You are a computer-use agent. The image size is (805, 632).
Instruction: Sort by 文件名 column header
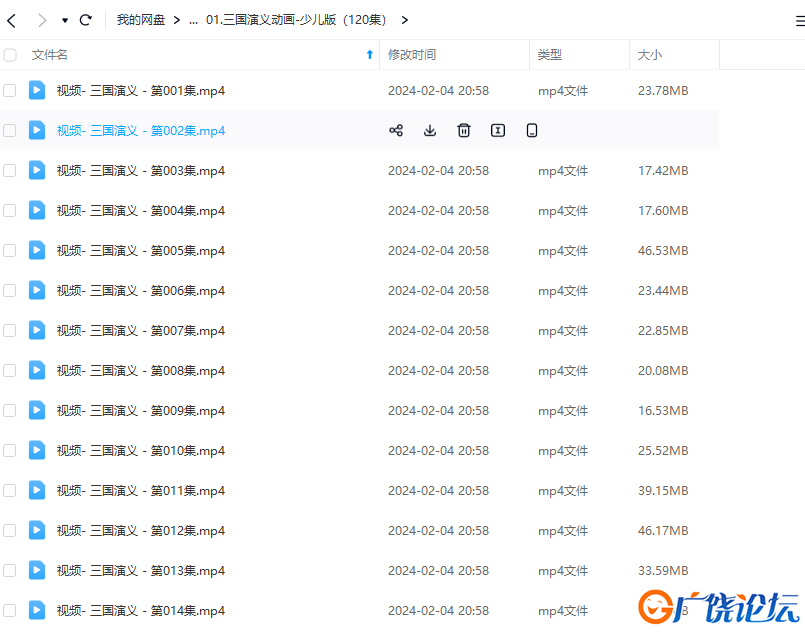[49, 54]
